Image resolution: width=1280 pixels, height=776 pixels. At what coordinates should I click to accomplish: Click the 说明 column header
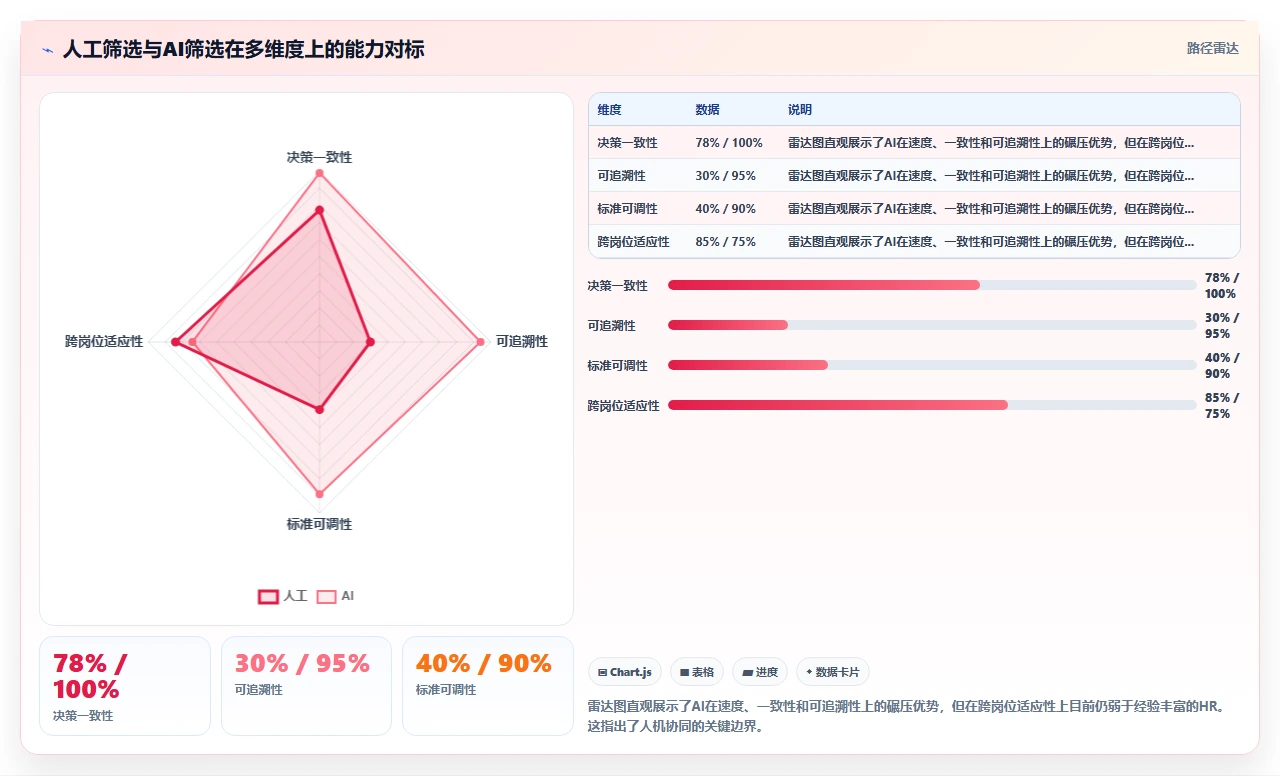click(x=800, y=110)
